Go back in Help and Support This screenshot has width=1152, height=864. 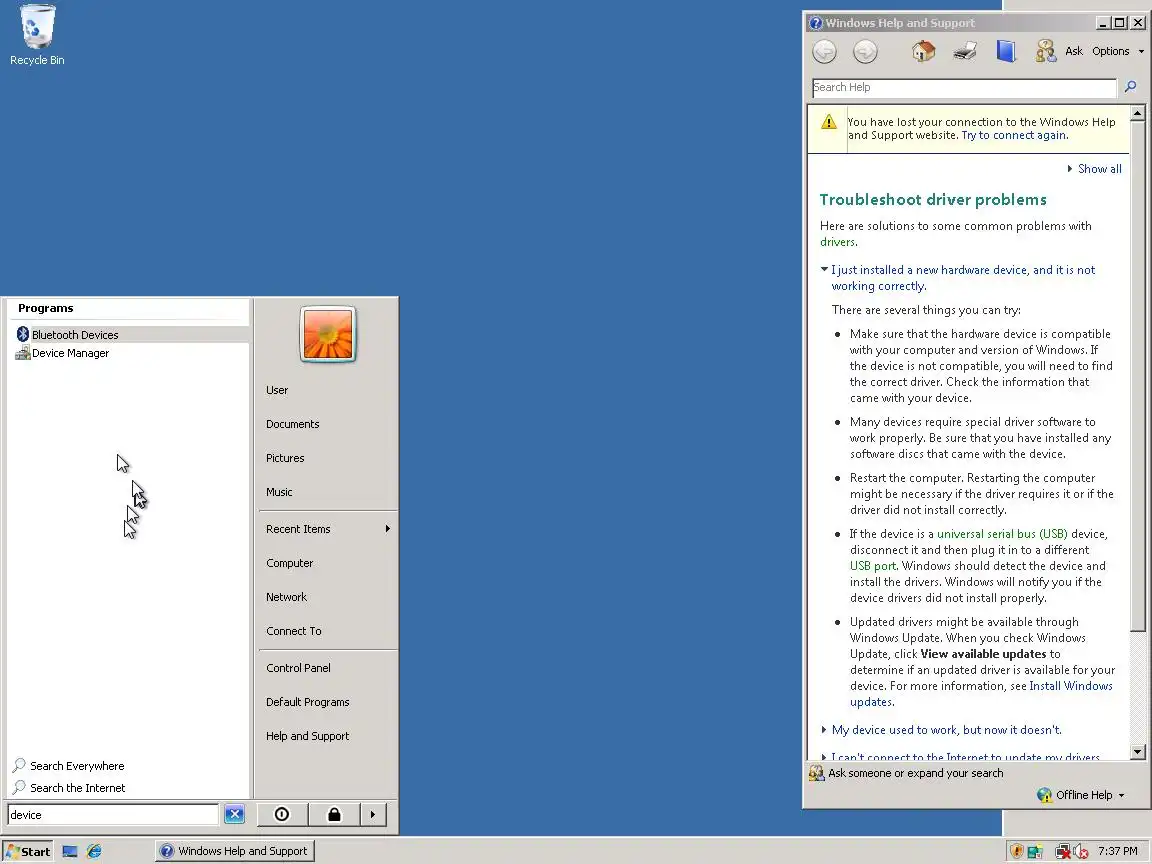(x=824, y=51)
